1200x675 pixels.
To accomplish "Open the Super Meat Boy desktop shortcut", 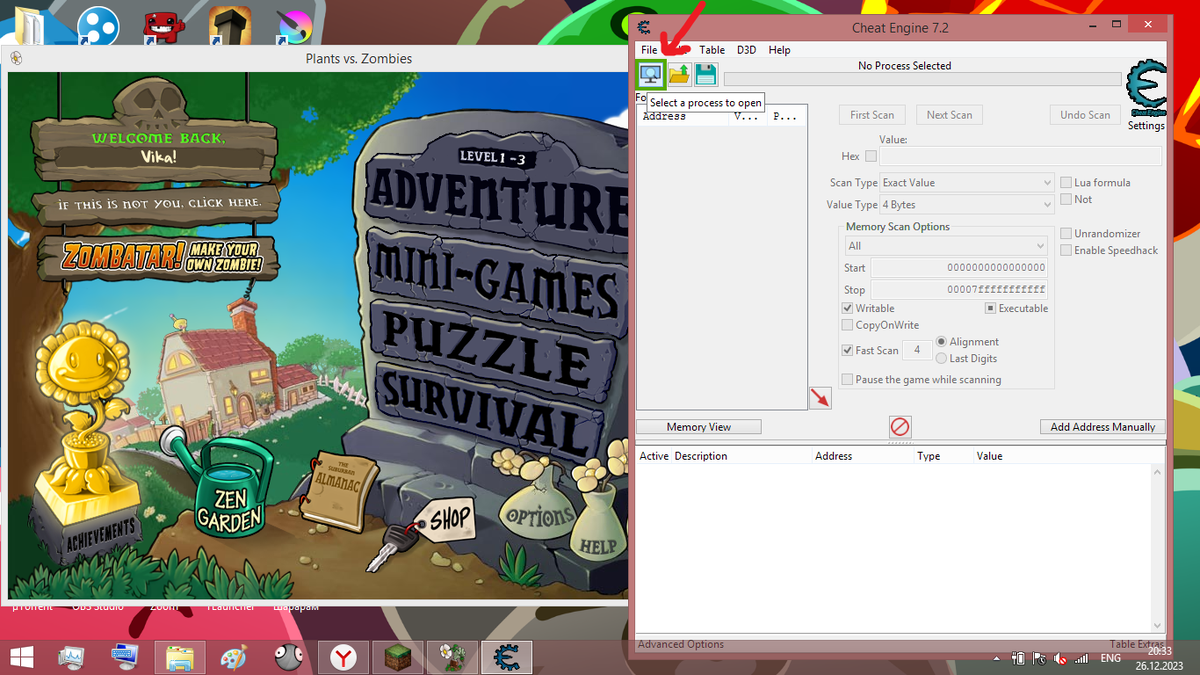I will coord(163,25).
